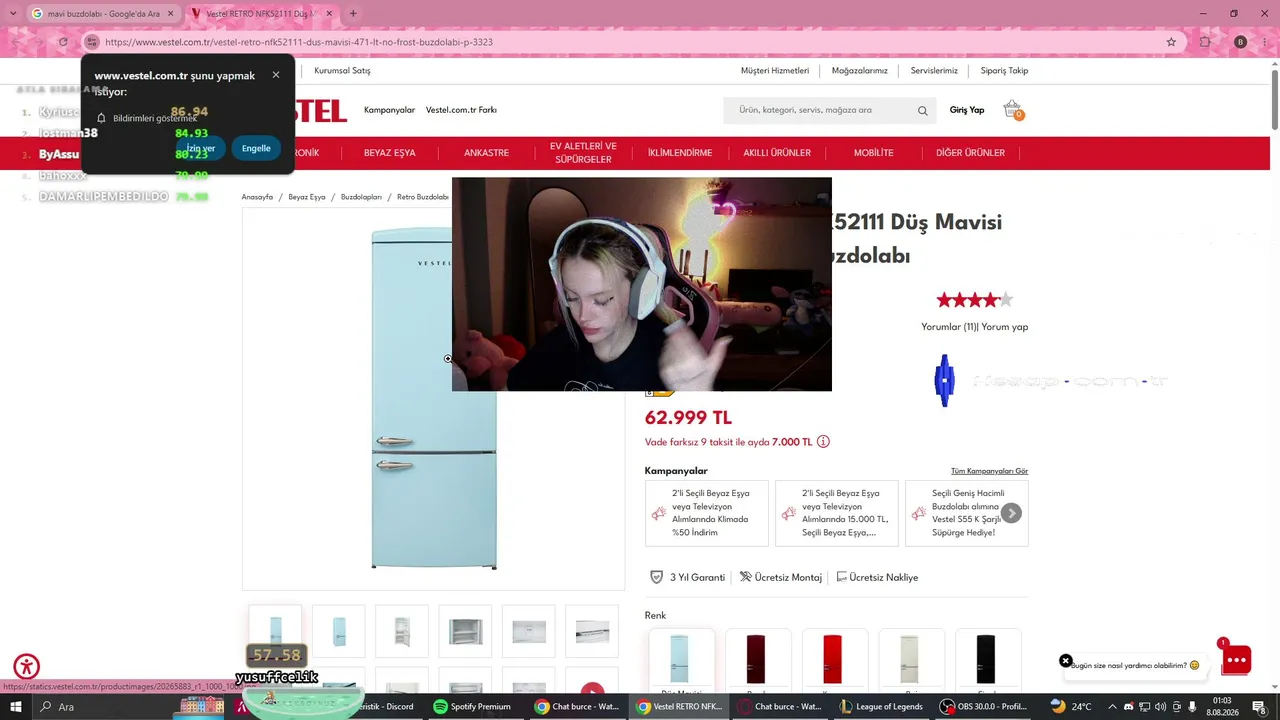This screenshot has height=720, width=1280.
Task: Open EV ALETLERİ VE SÜPÜRGELER menu
Action: point(583,153)
